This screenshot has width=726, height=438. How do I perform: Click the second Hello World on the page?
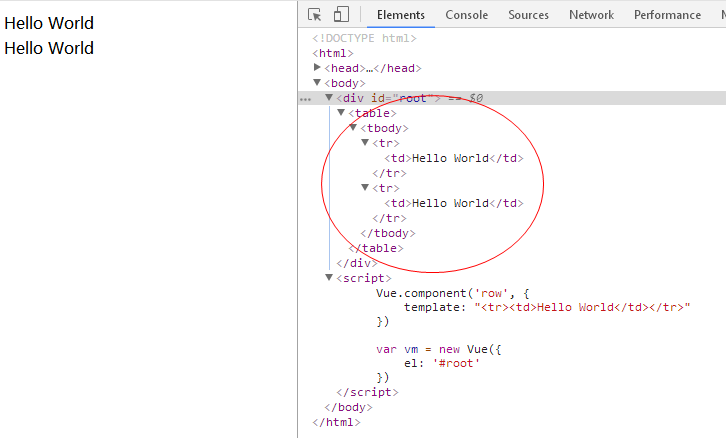click(49, 48)
